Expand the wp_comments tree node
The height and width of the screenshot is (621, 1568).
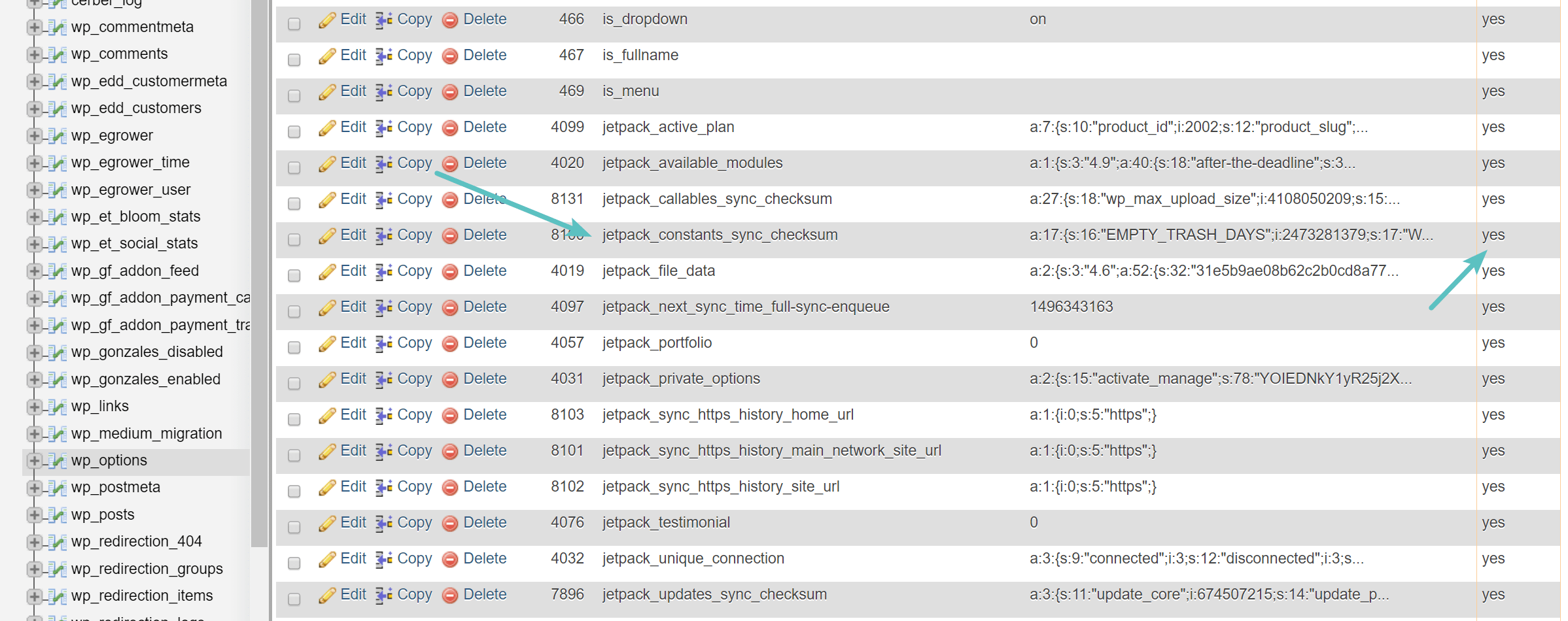[34, 54]
